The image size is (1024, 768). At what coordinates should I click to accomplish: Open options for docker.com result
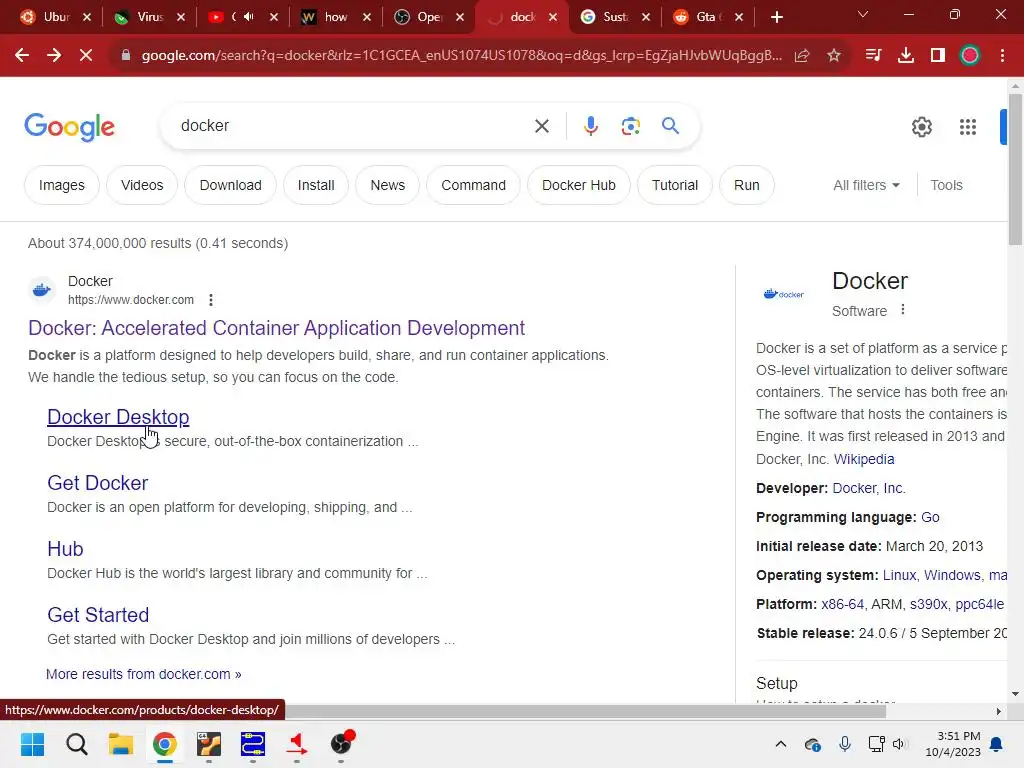[210, 300]
